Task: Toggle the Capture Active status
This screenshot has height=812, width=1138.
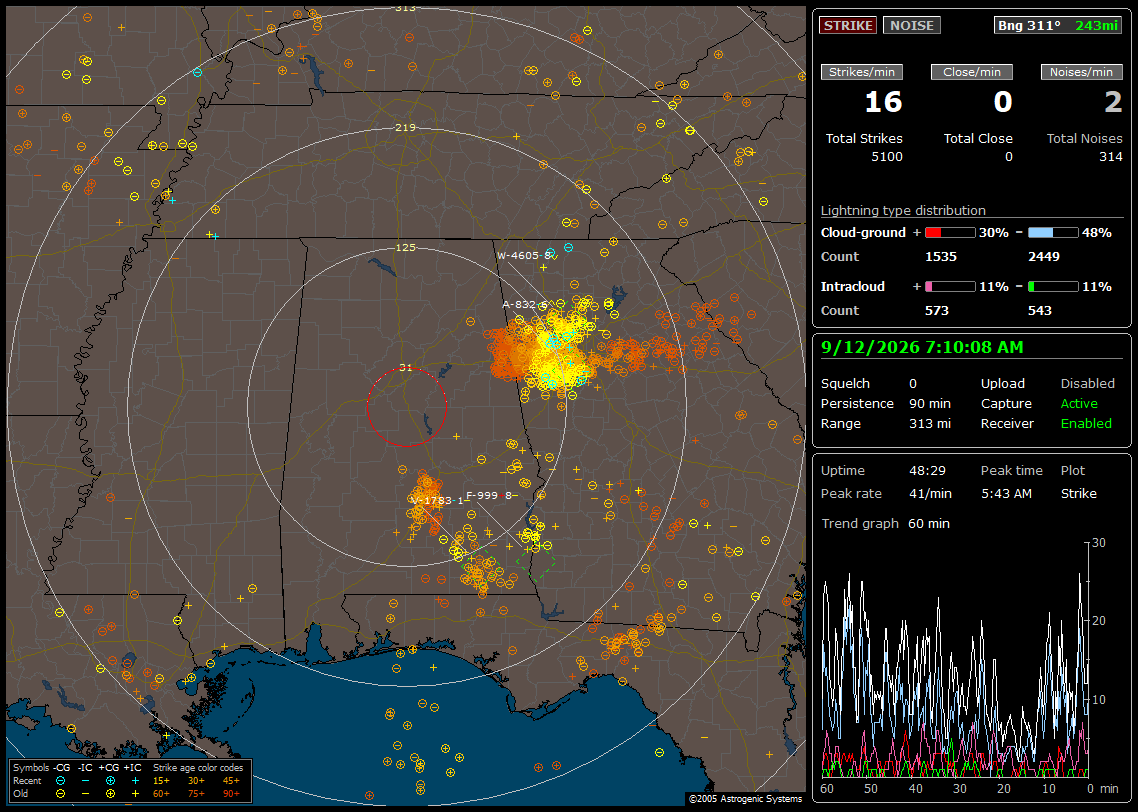Action: (1078, 403)
